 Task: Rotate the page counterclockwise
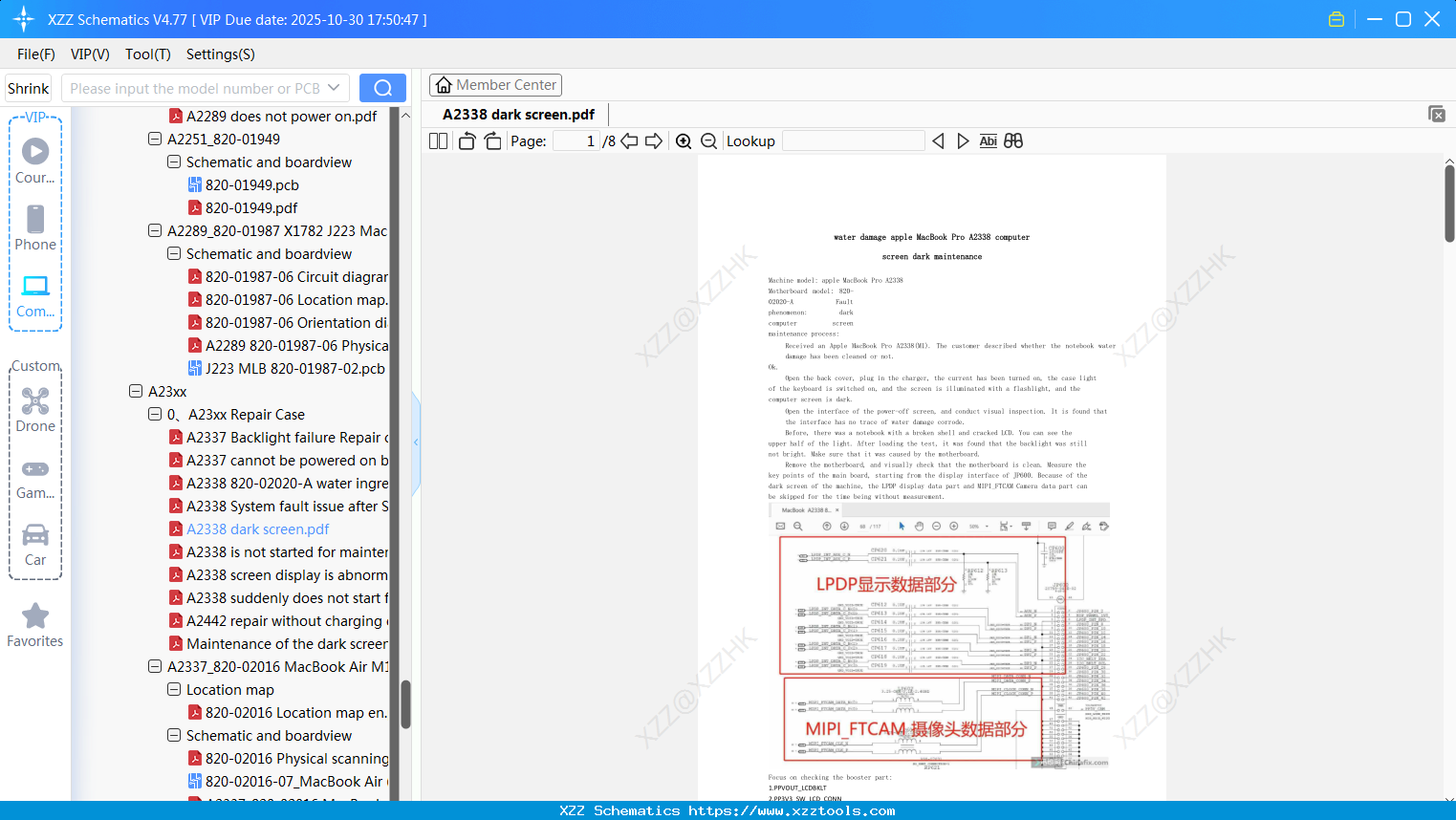(x=467, y=141)
